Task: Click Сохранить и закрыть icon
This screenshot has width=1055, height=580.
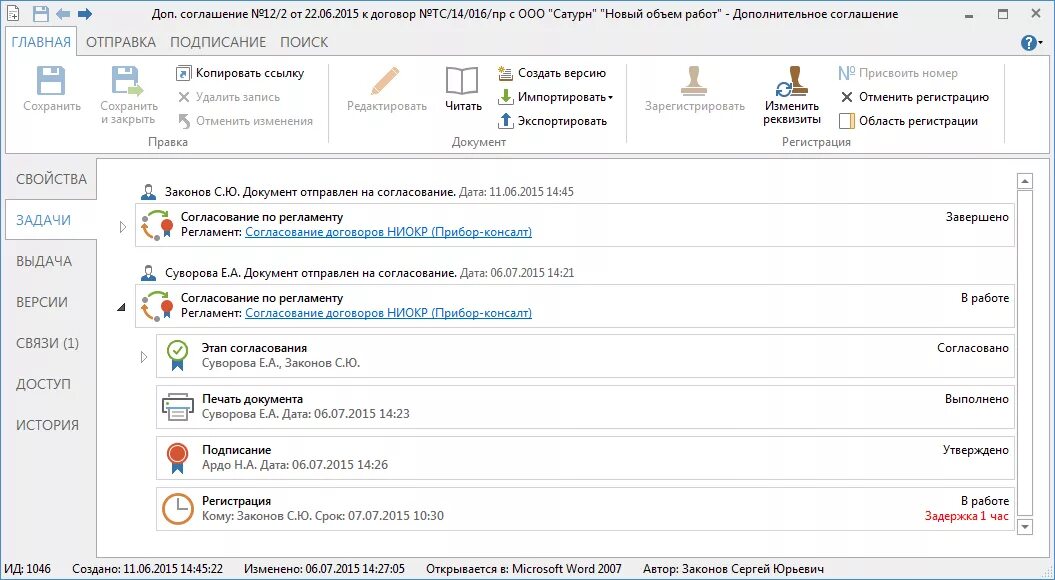Action: (x=127, y=81)
